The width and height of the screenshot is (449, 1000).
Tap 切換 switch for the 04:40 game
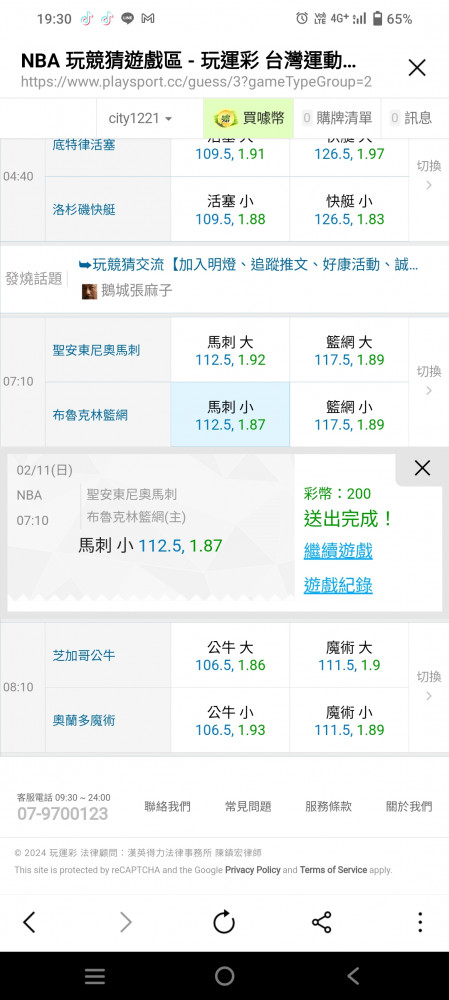pos(429,175)
